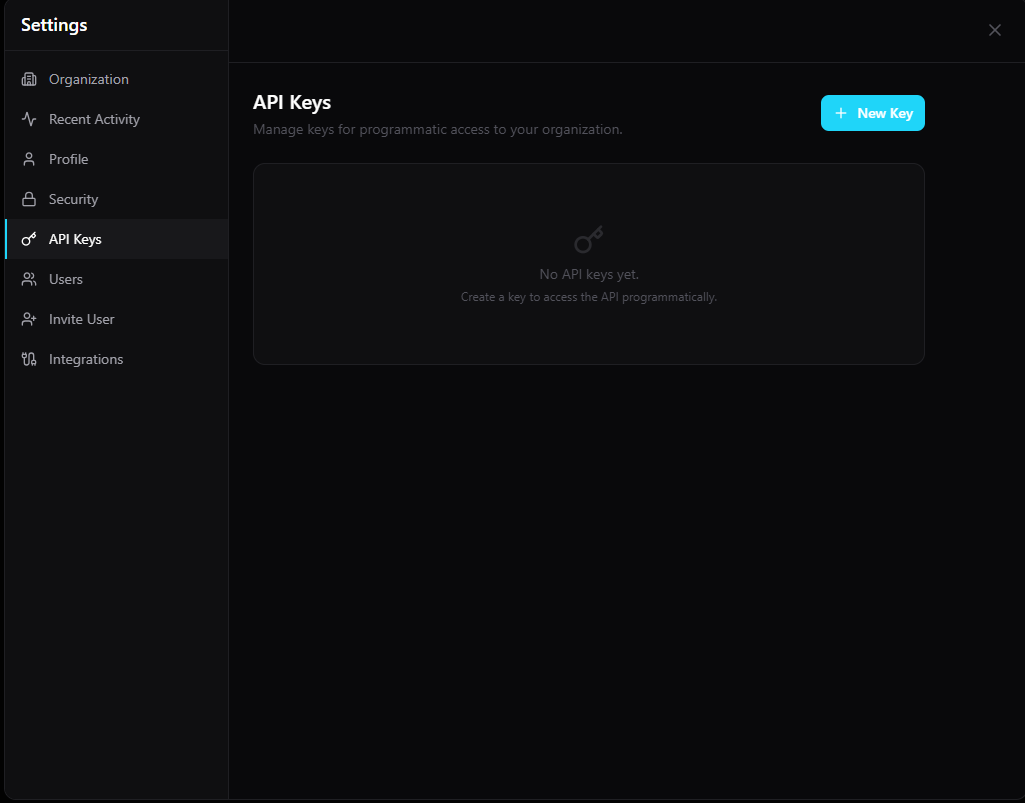Viewport: 1025px width, 803px height.
Task: Select the Profile settings entry
Action: coord(68,159)
